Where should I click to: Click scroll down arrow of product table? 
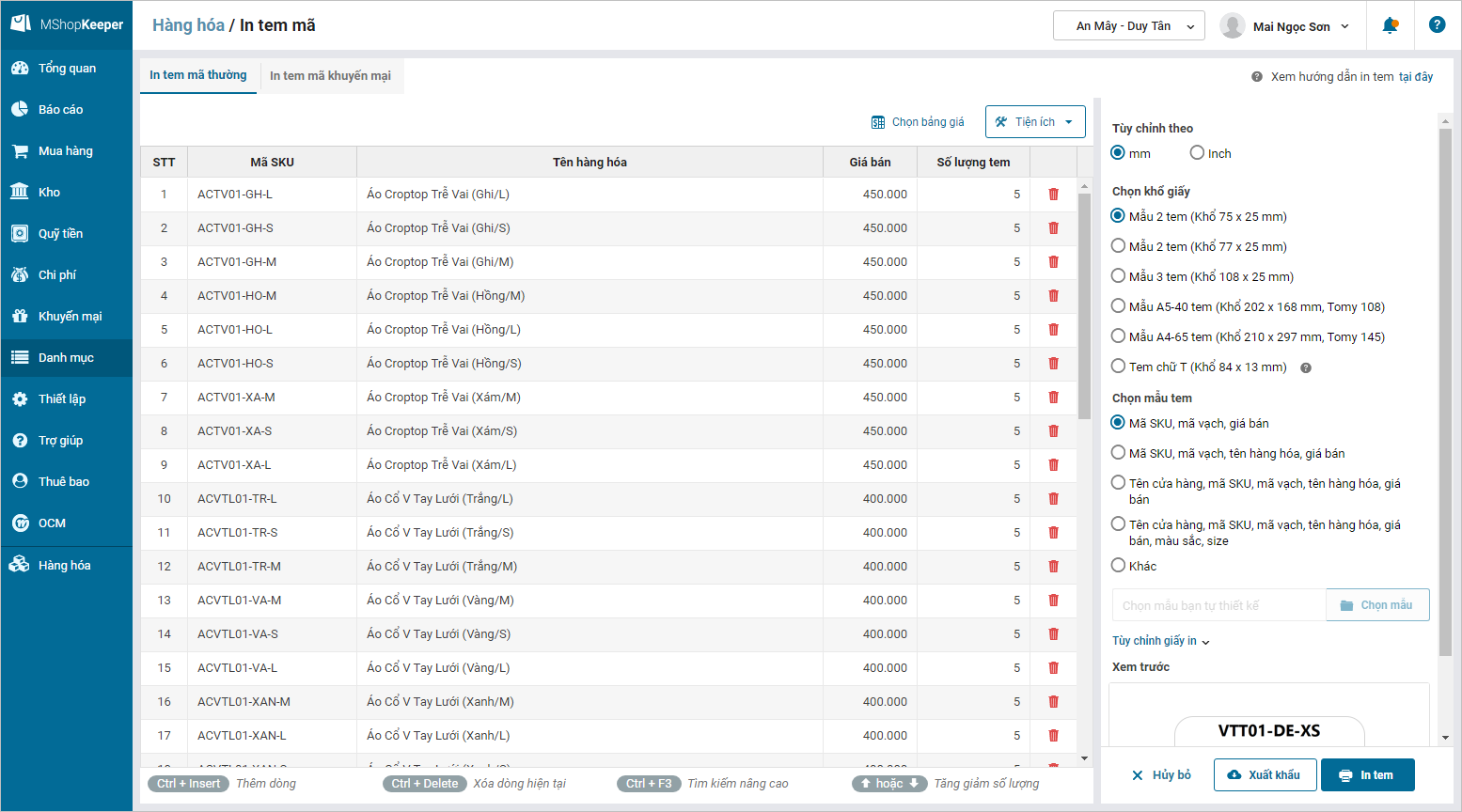tap(1084, 758)
